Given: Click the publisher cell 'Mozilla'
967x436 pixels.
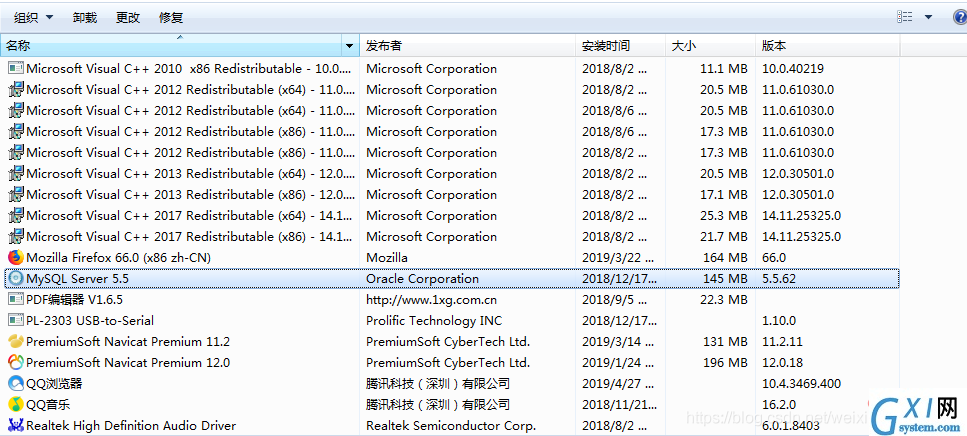Looking at the screenshot, I should click(x=387, y=257).
